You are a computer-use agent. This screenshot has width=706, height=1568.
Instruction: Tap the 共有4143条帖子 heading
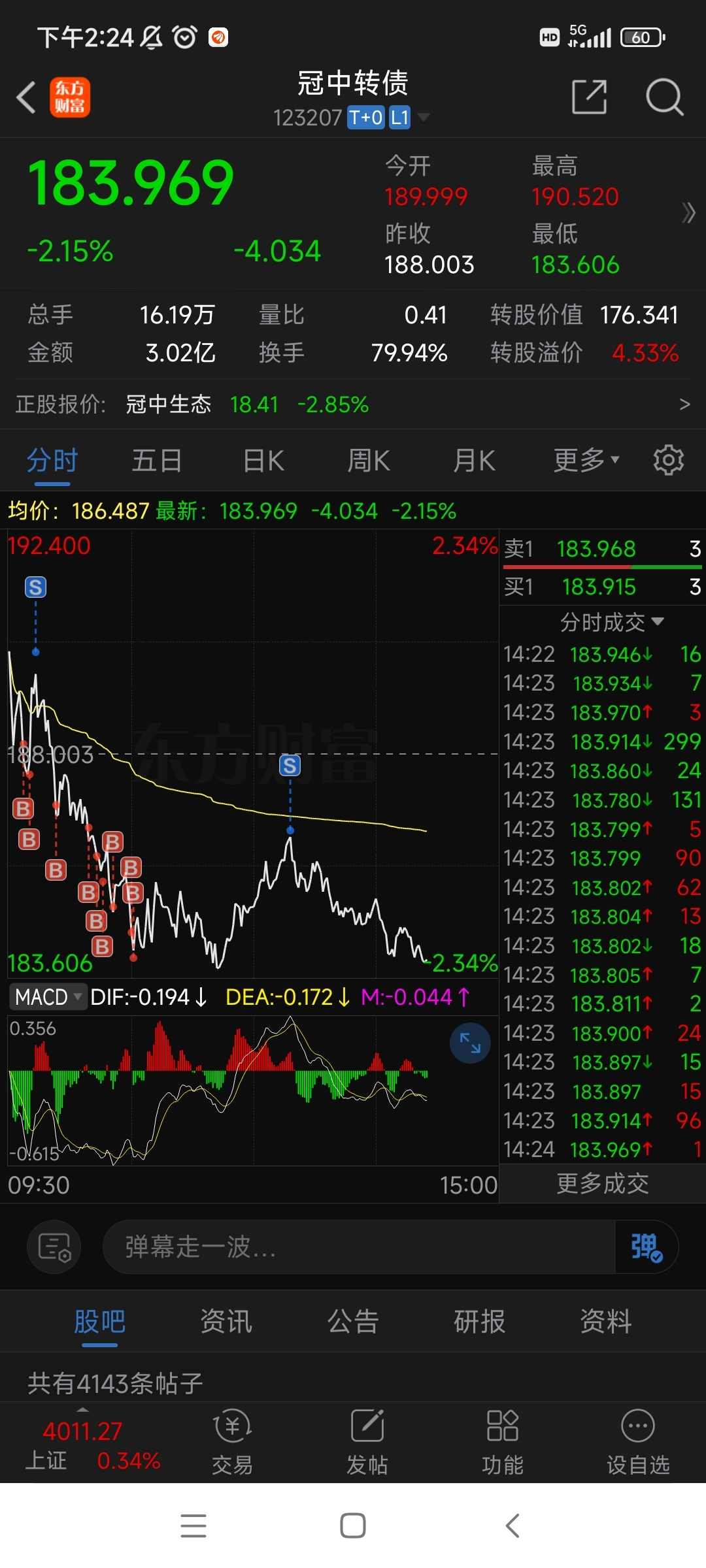[115, 1382]
